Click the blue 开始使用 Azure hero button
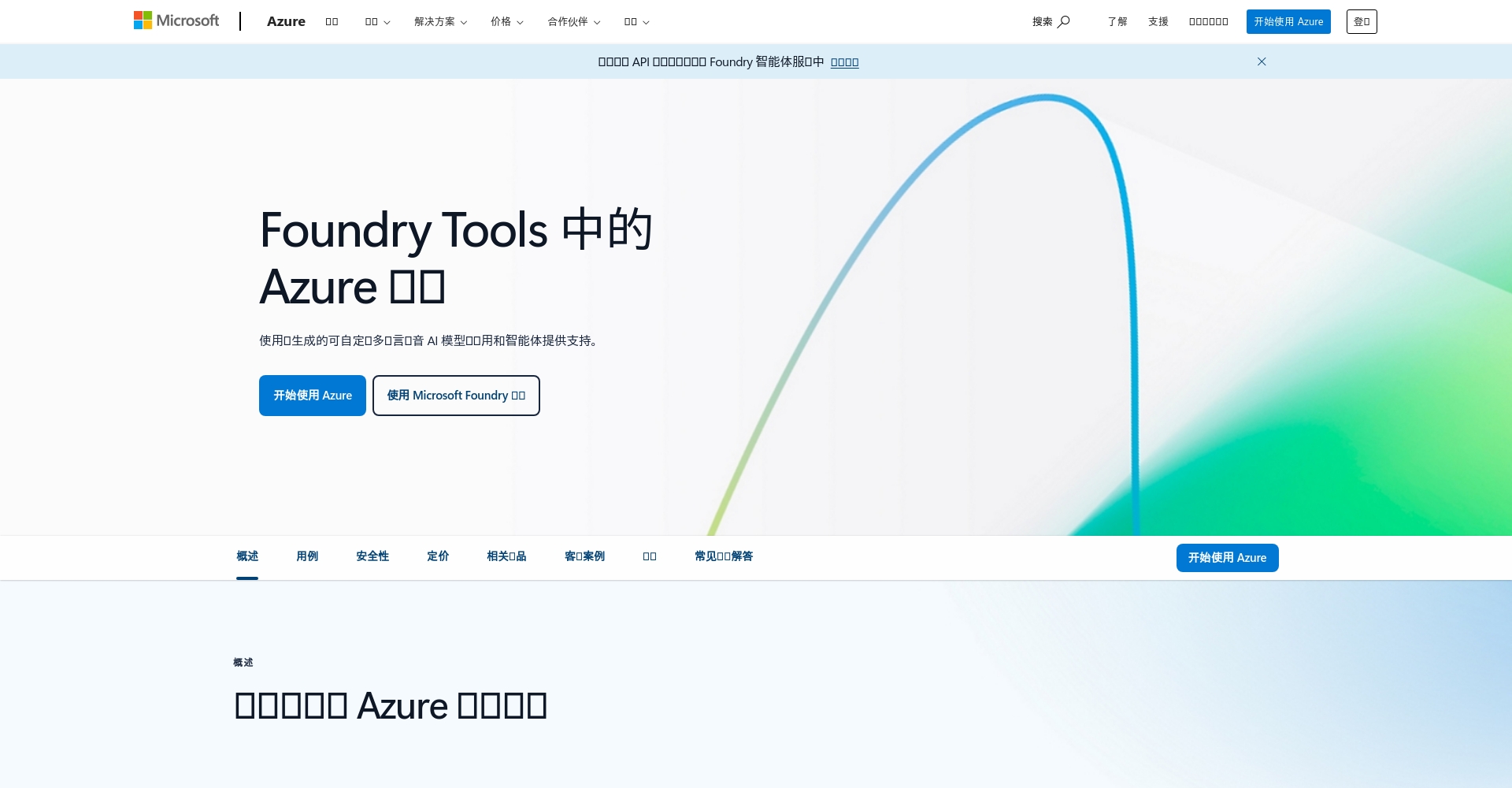 pyautogui.click(x=313, y=396)
